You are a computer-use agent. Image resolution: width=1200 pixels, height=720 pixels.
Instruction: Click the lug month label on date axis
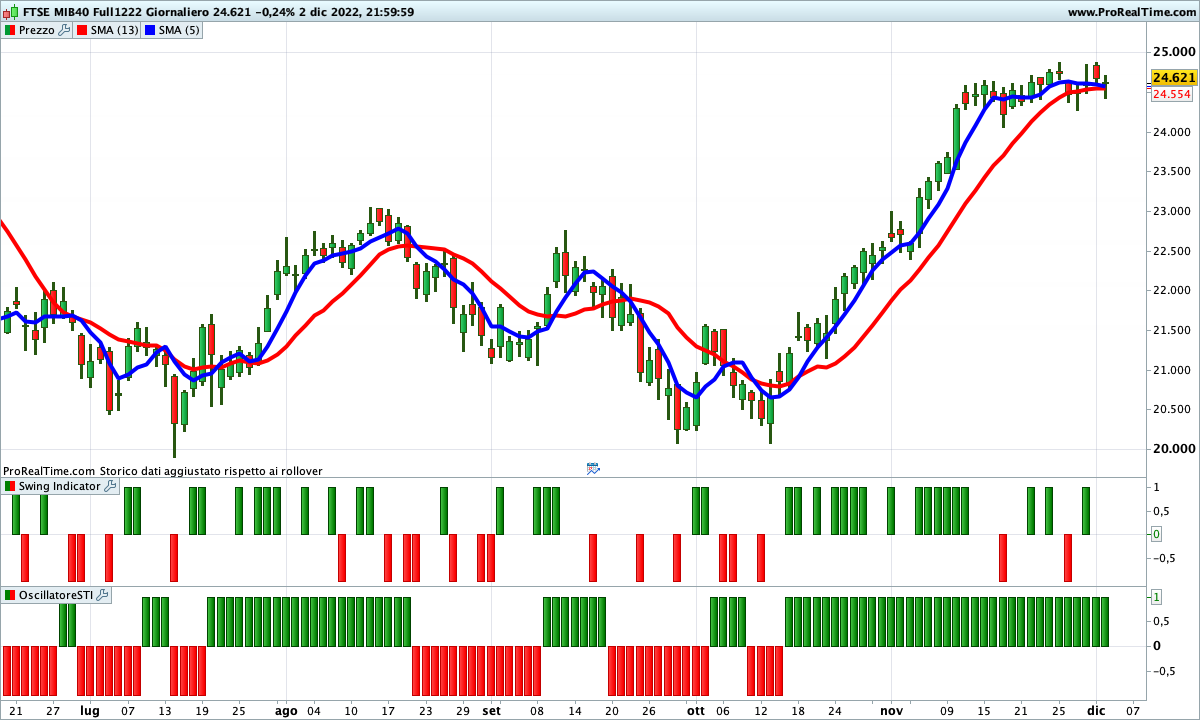(90, 711)
